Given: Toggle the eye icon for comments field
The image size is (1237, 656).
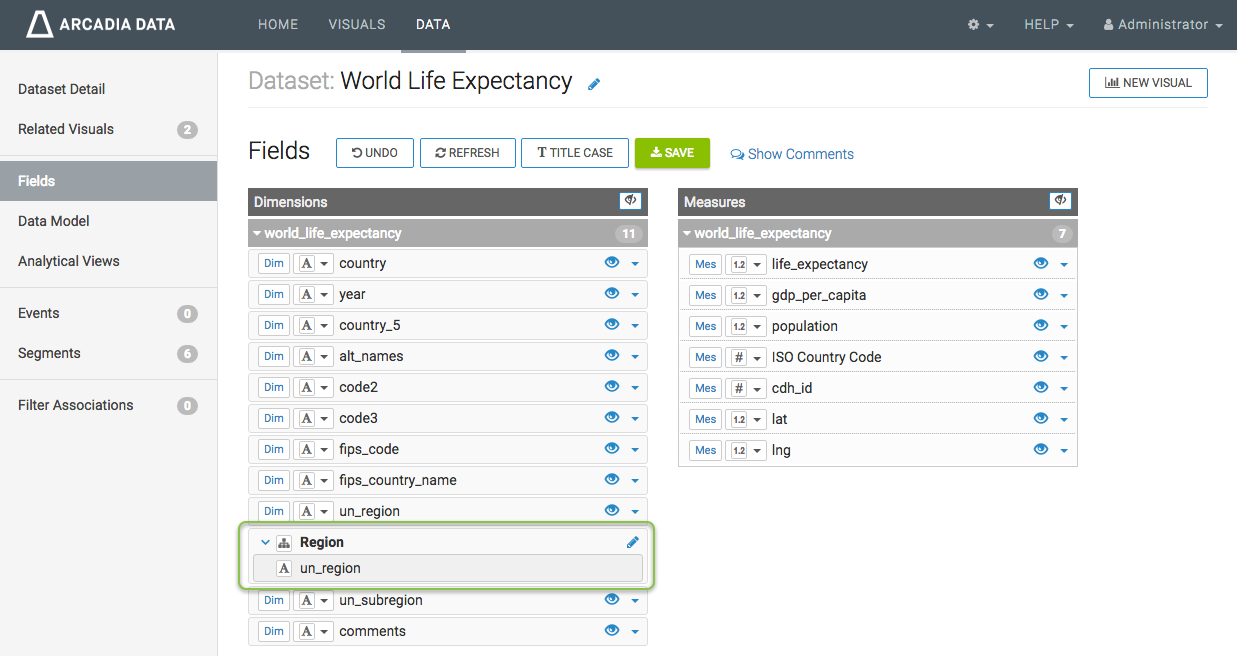Looking at the screenshot, I should coord(612,631).
